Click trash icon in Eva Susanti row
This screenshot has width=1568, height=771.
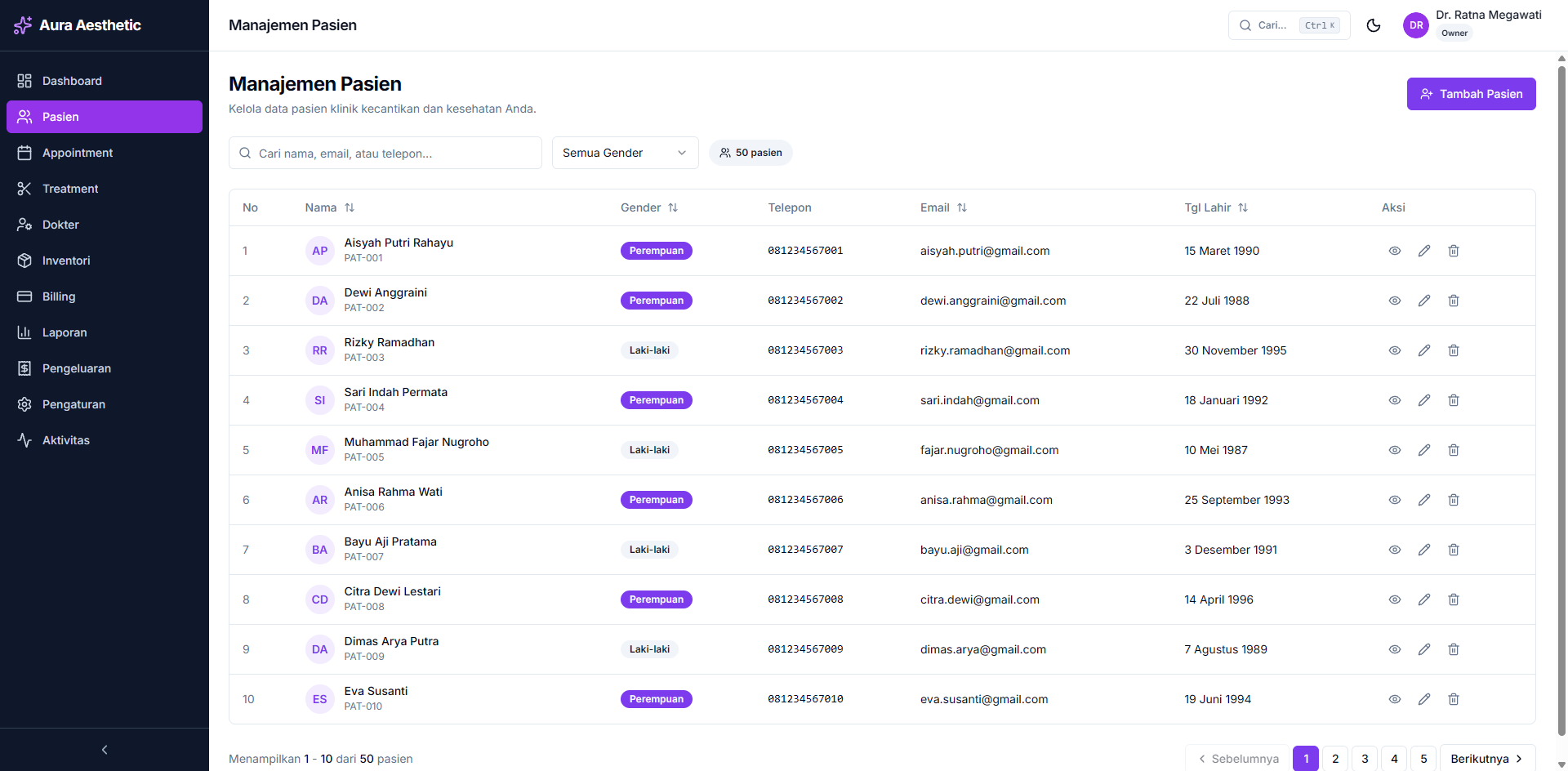click(1454, 699)
